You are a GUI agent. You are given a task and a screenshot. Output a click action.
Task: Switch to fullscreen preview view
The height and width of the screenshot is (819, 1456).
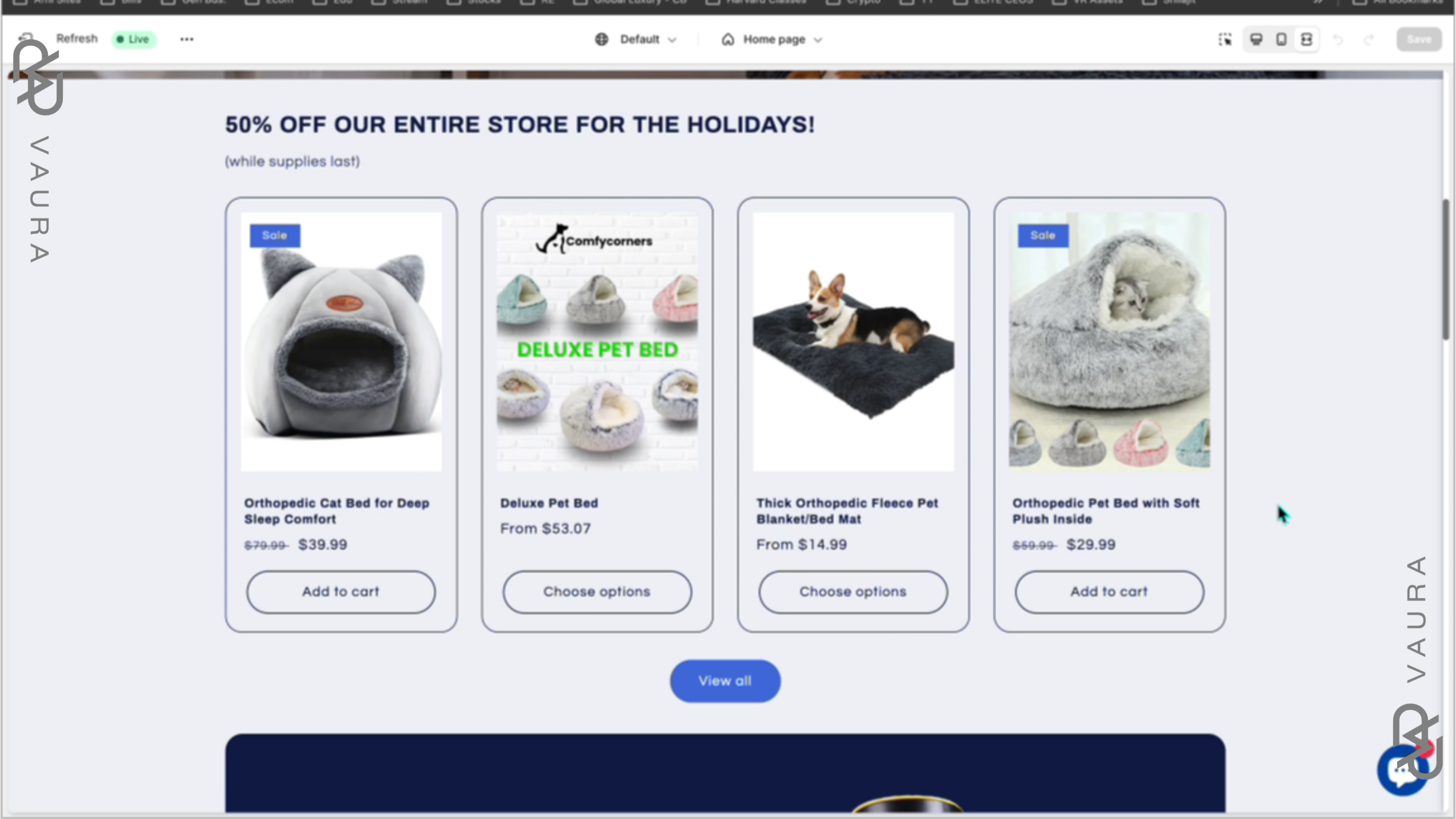pyautogui.click(x=1307, y=39)
